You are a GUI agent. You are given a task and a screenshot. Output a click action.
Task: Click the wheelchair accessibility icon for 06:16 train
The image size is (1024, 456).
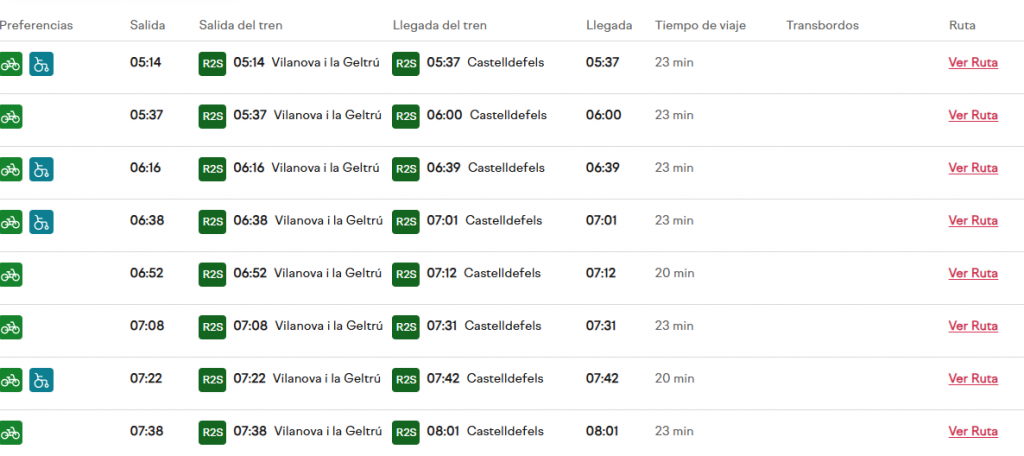coord(41,169)
